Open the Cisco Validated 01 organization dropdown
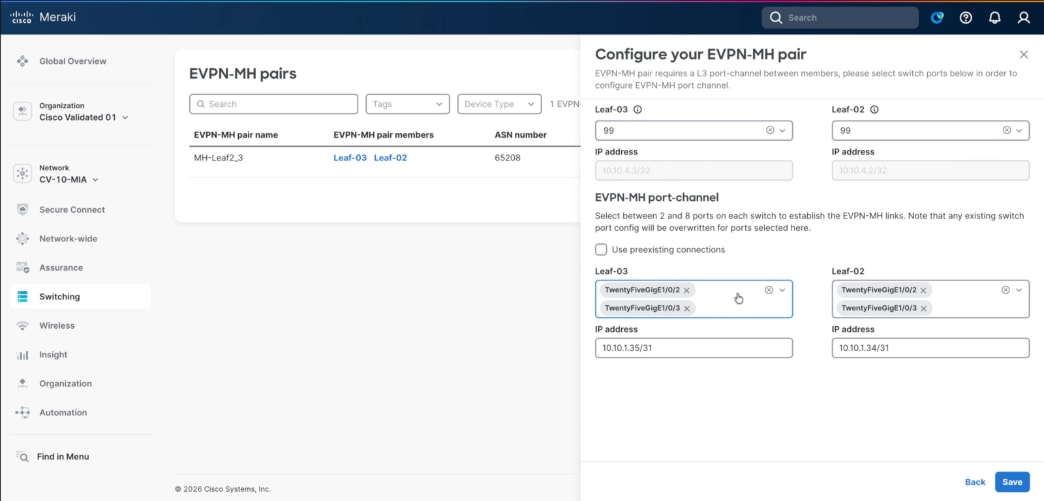Image resolution: width=1044 pixels, height=501 pixels. click(x=84, y=117)
